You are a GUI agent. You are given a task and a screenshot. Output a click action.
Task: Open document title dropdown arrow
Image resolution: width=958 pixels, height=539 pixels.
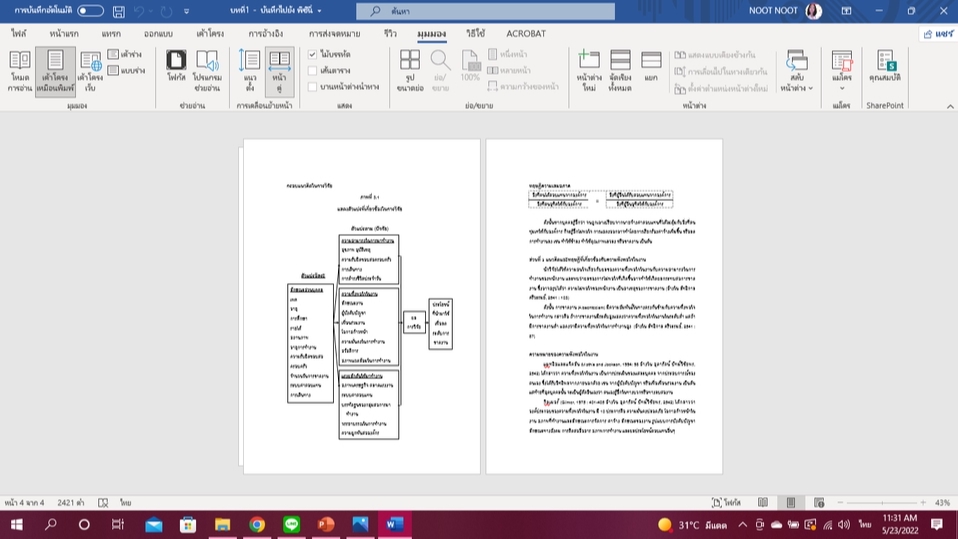(319, 11)
